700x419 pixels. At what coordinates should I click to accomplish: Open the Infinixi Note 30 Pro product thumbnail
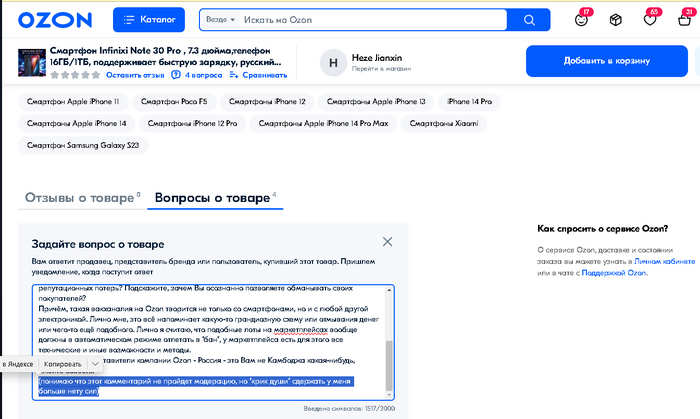click(32, 62)
